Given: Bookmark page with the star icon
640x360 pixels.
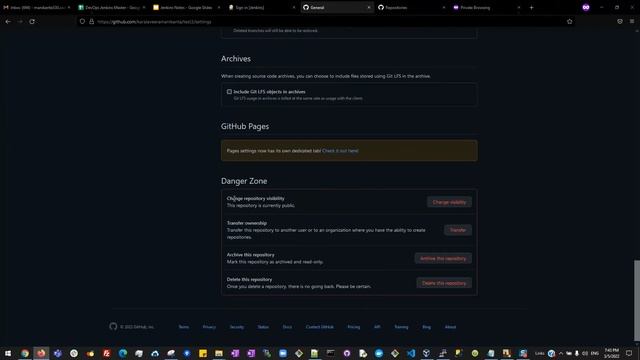Looking at the screenshot, I should pos(569,22).
